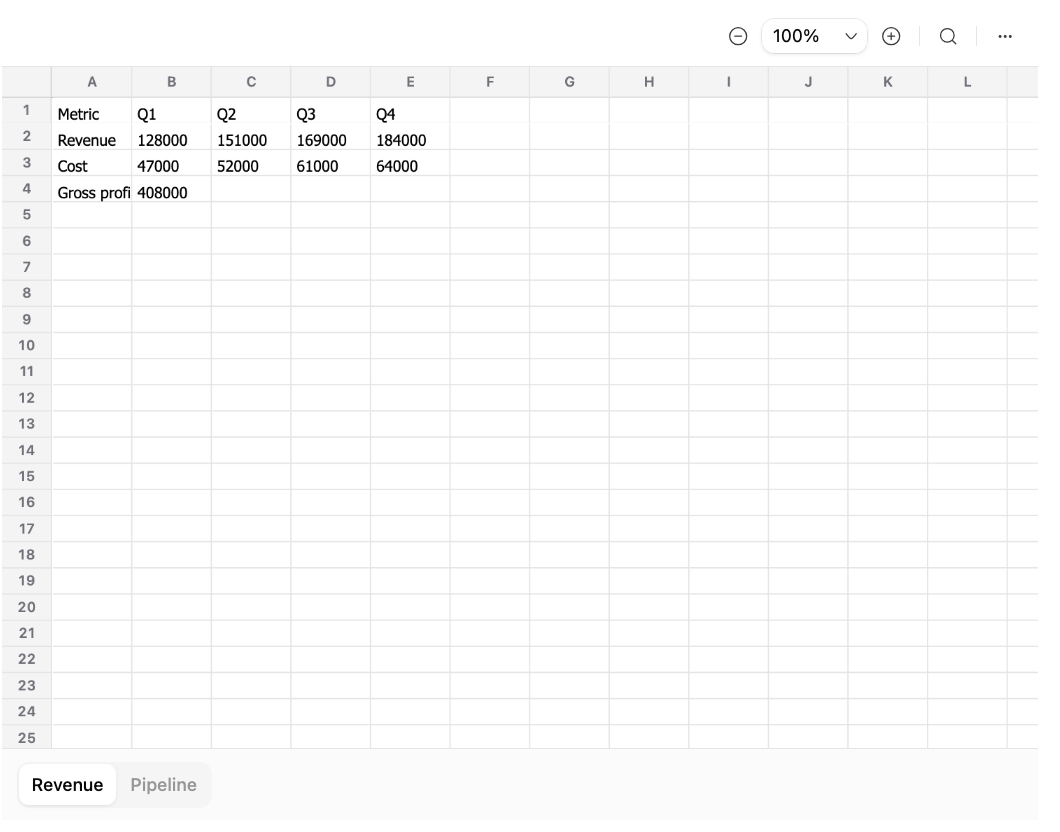1060x832 pixels.
Task: Select column D header
Action: [x=331, y=82]
